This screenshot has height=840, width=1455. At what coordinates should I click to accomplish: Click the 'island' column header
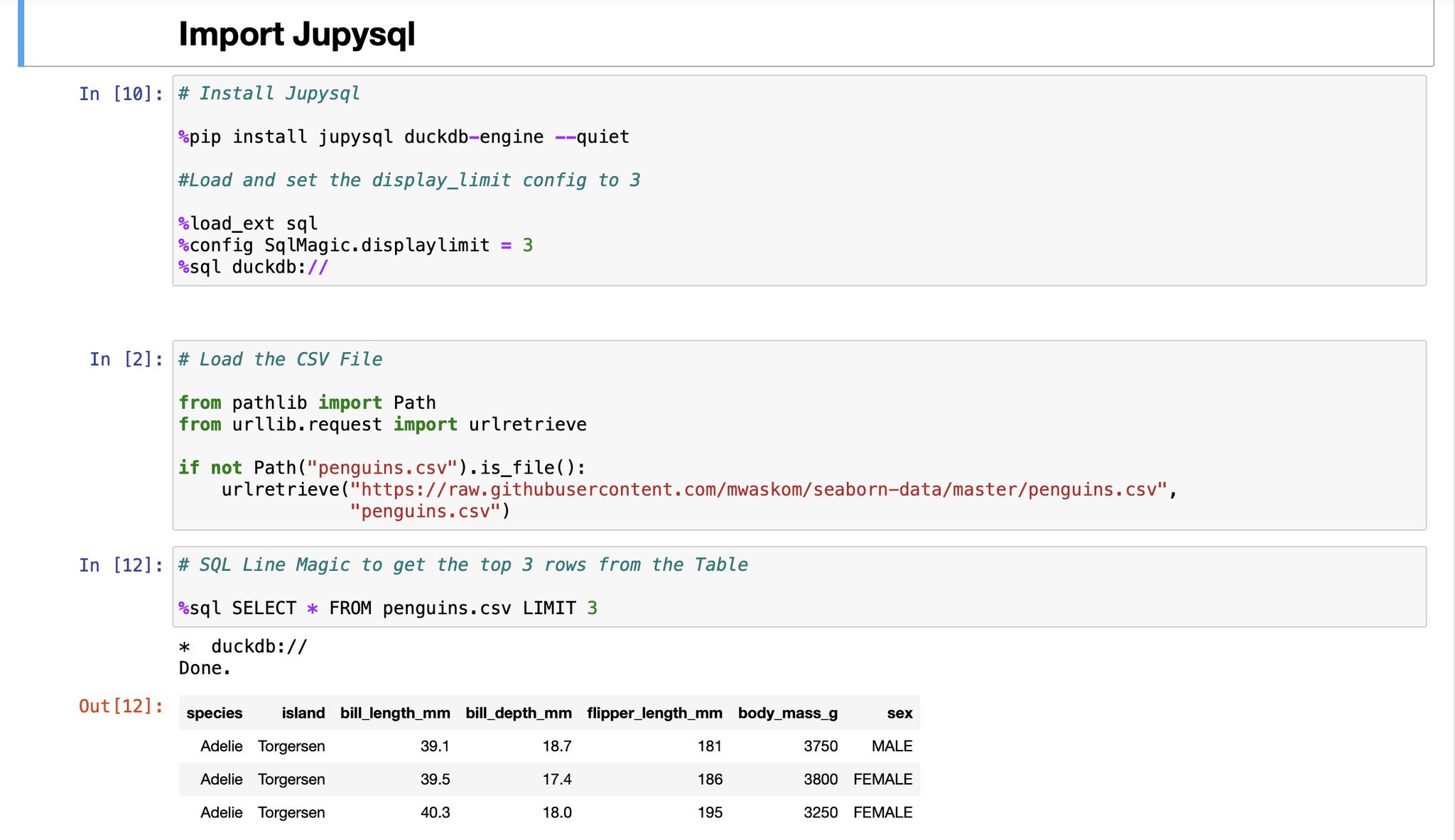303,713
